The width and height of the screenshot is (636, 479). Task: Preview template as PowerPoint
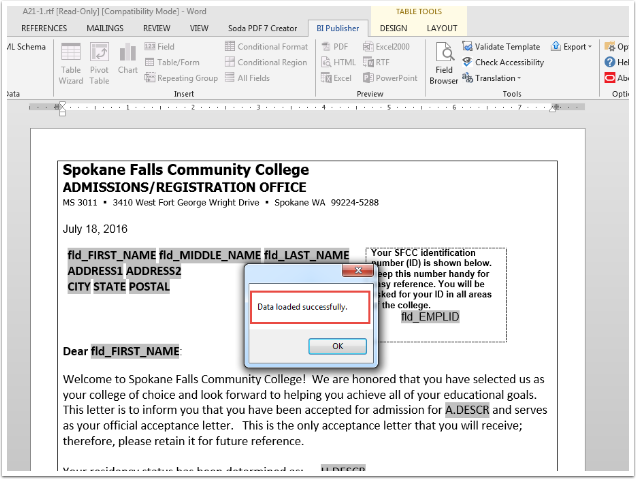pyautogui.click(x=390, y=78)
